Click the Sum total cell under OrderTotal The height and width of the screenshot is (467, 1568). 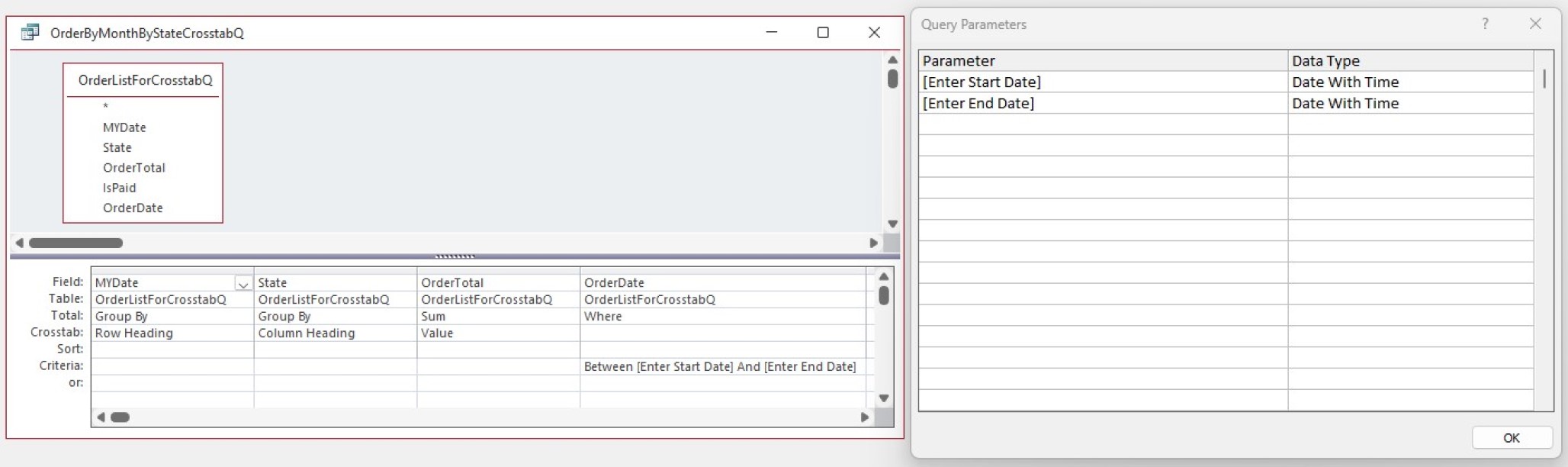coord(497,317)
